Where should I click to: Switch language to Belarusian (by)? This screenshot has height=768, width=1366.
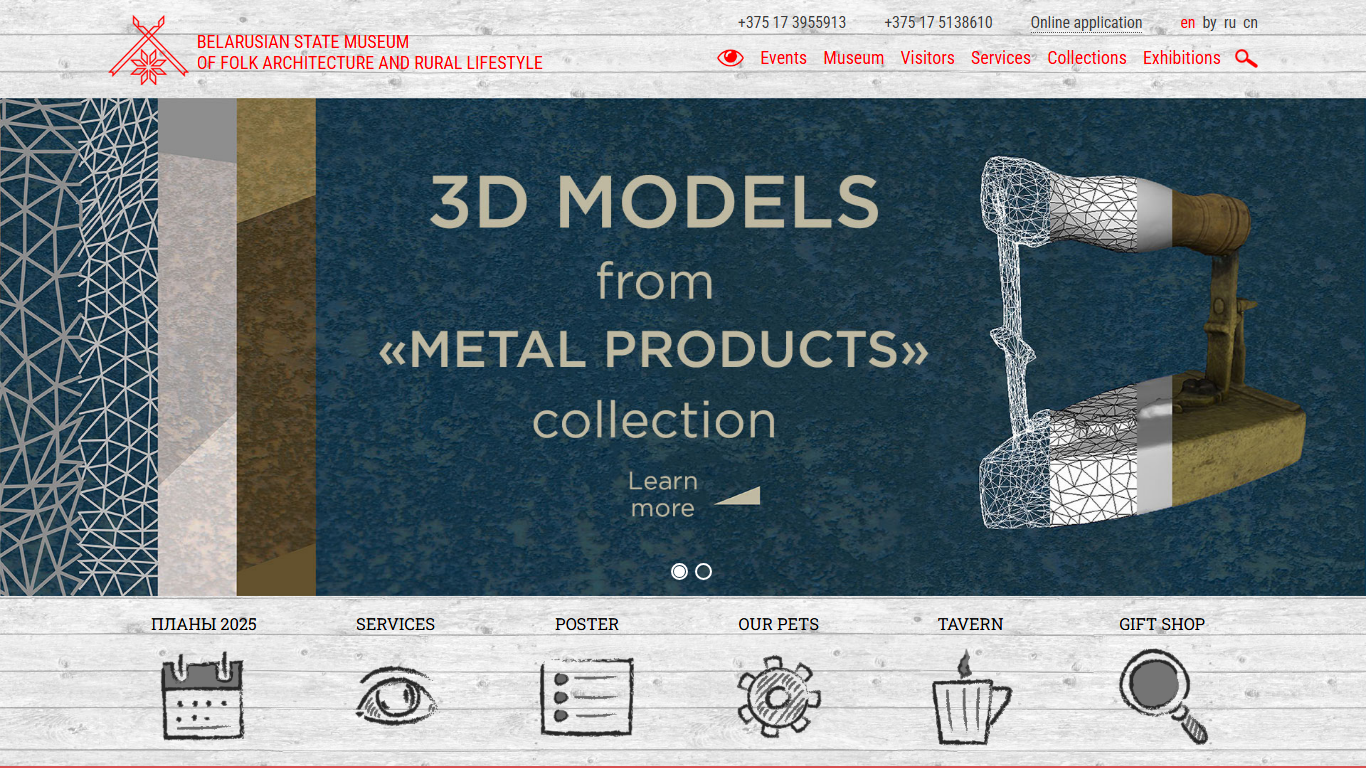(1210, 23)
